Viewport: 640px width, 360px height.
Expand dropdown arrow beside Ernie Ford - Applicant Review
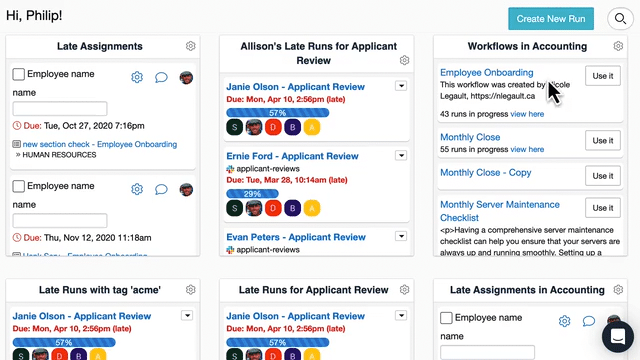tap(401, 156)
